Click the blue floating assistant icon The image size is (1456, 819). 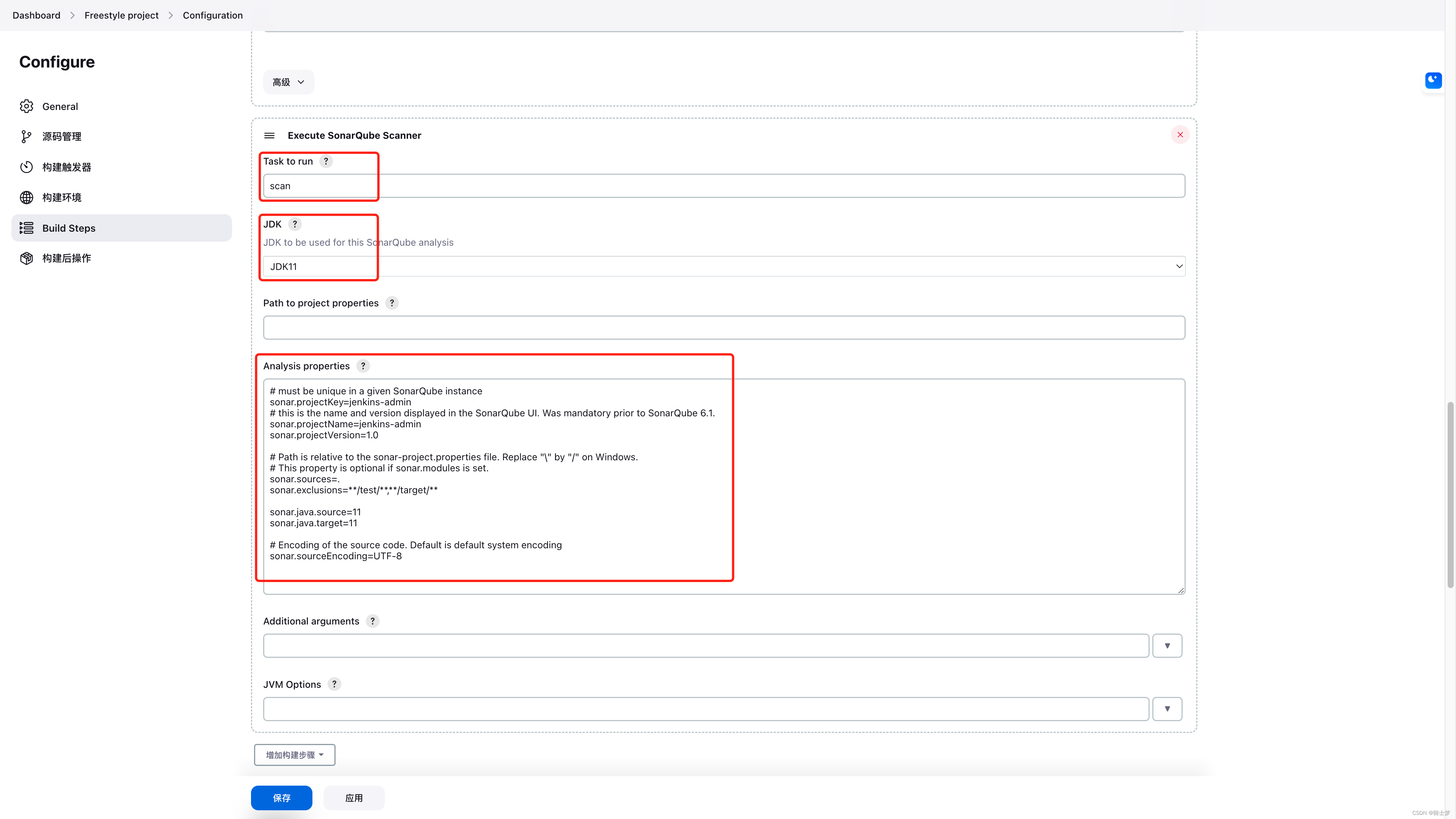(x=1433, y=80)
